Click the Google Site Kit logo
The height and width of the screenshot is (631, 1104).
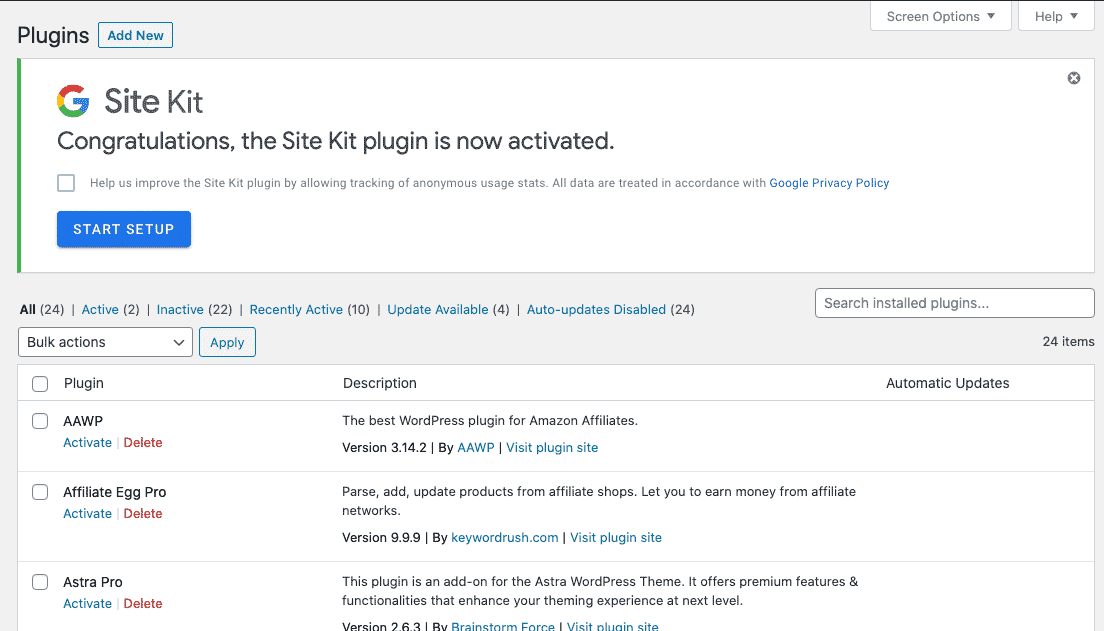tap(72, 101)
